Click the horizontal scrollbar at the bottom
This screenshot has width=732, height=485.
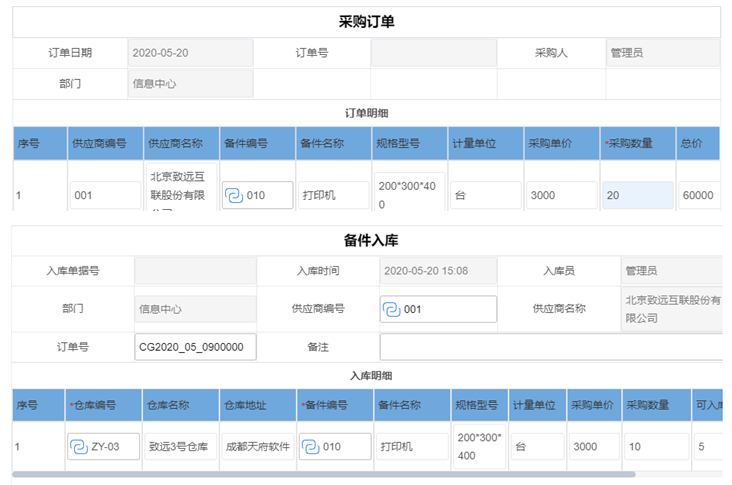pos(320,474)
